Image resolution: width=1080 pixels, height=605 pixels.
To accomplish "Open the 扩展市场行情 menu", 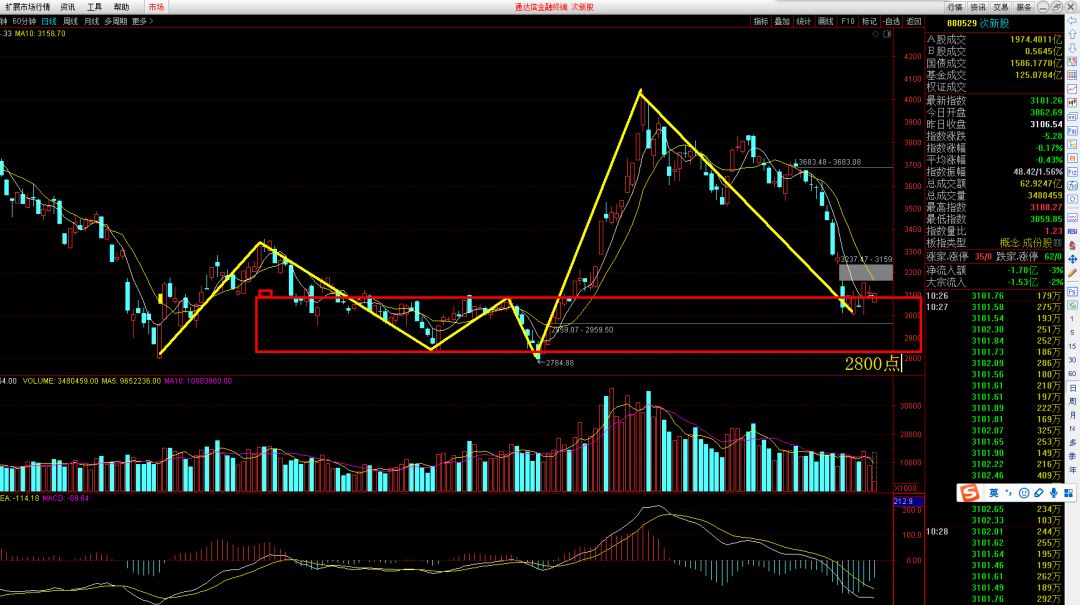I will 28,7.
